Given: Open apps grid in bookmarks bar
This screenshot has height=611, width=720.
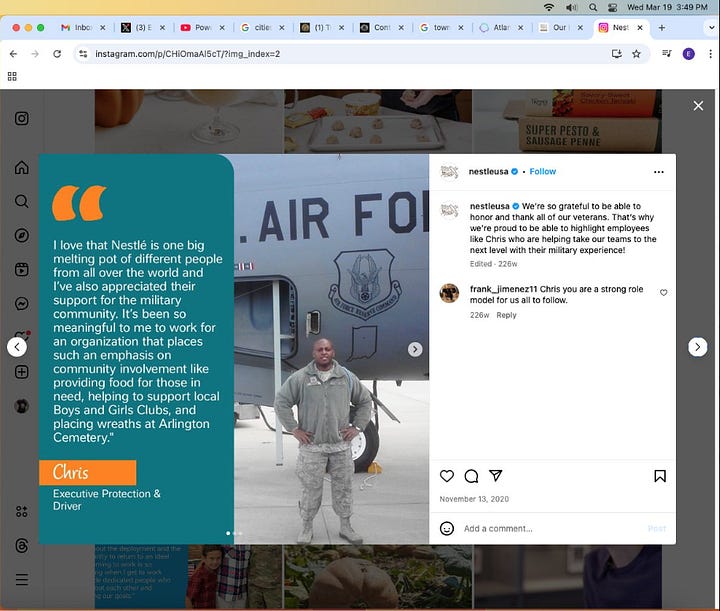Looking at the screenshot, I should click(12, 76).
